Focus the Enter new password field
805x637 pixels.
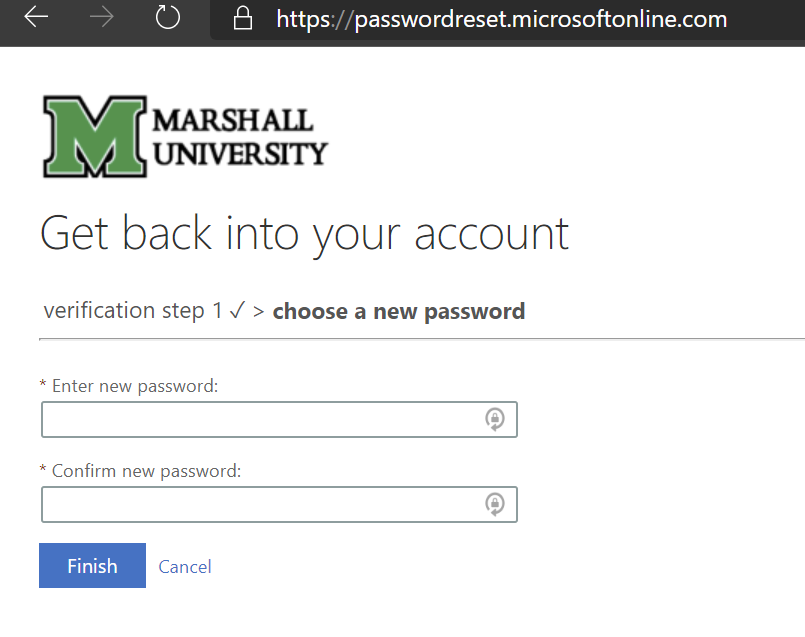(279, 419)
